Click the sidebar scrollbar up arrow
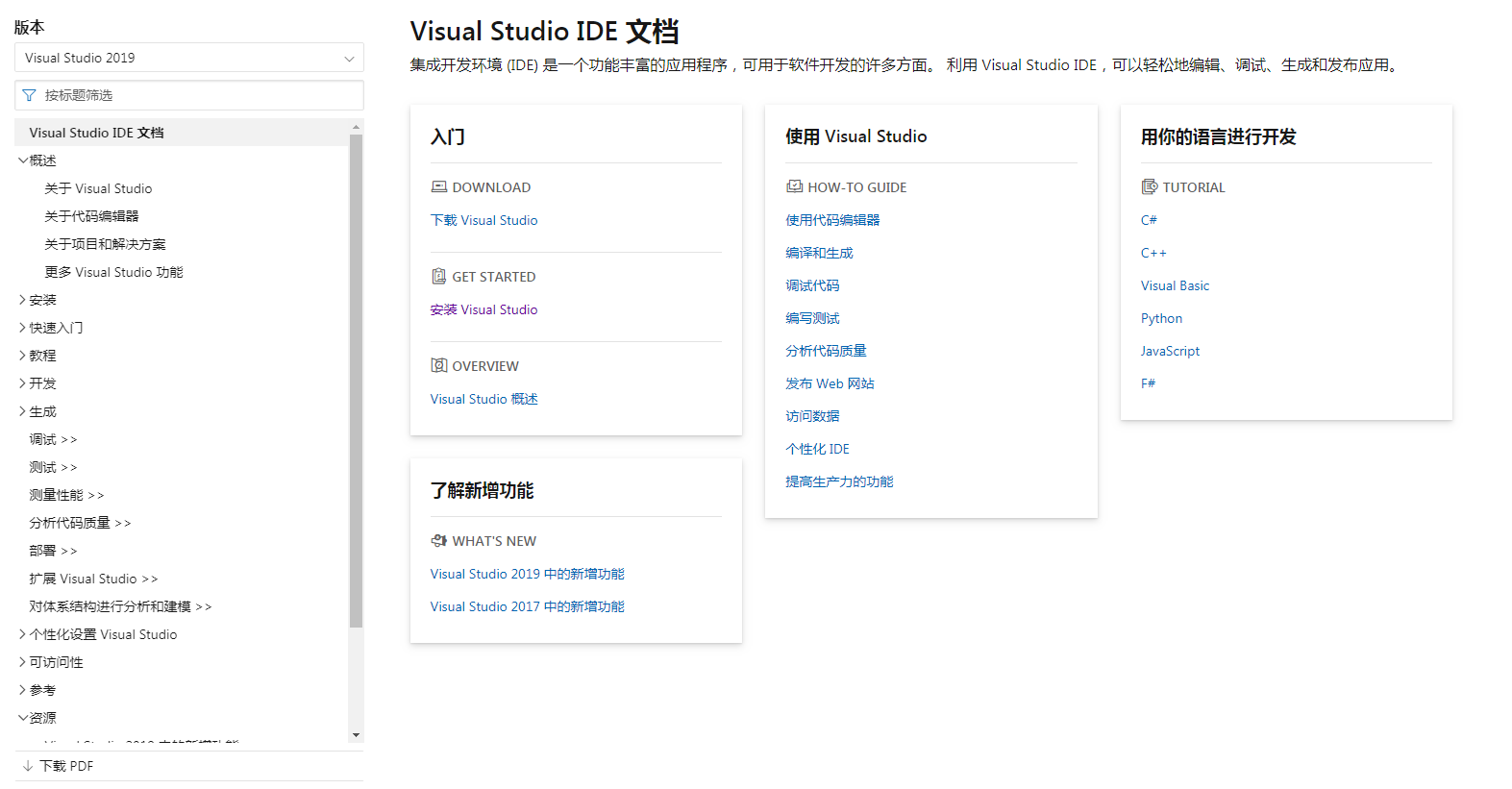 pos(357,127)
